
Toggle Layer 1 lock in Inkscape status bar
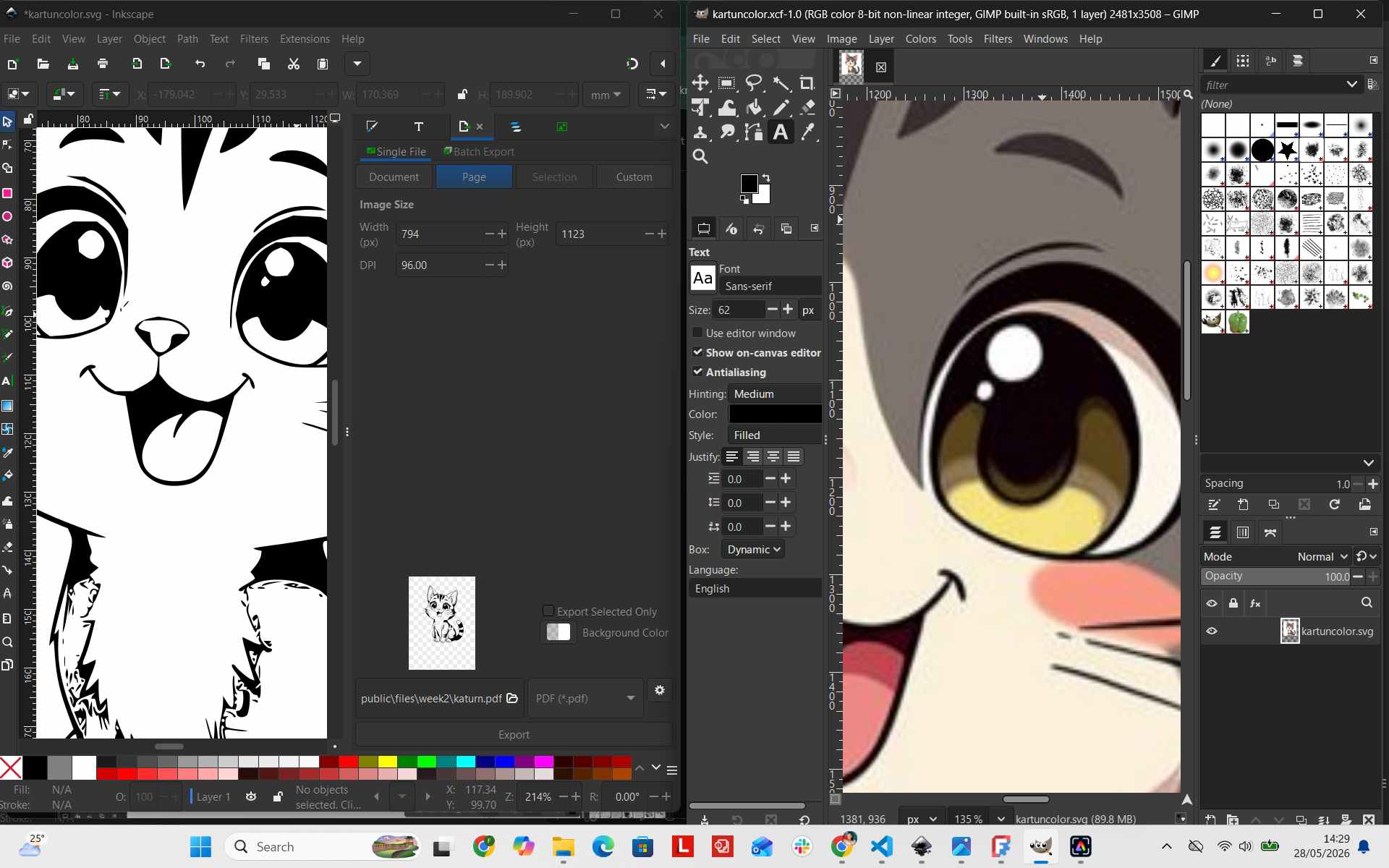[277, 796]
